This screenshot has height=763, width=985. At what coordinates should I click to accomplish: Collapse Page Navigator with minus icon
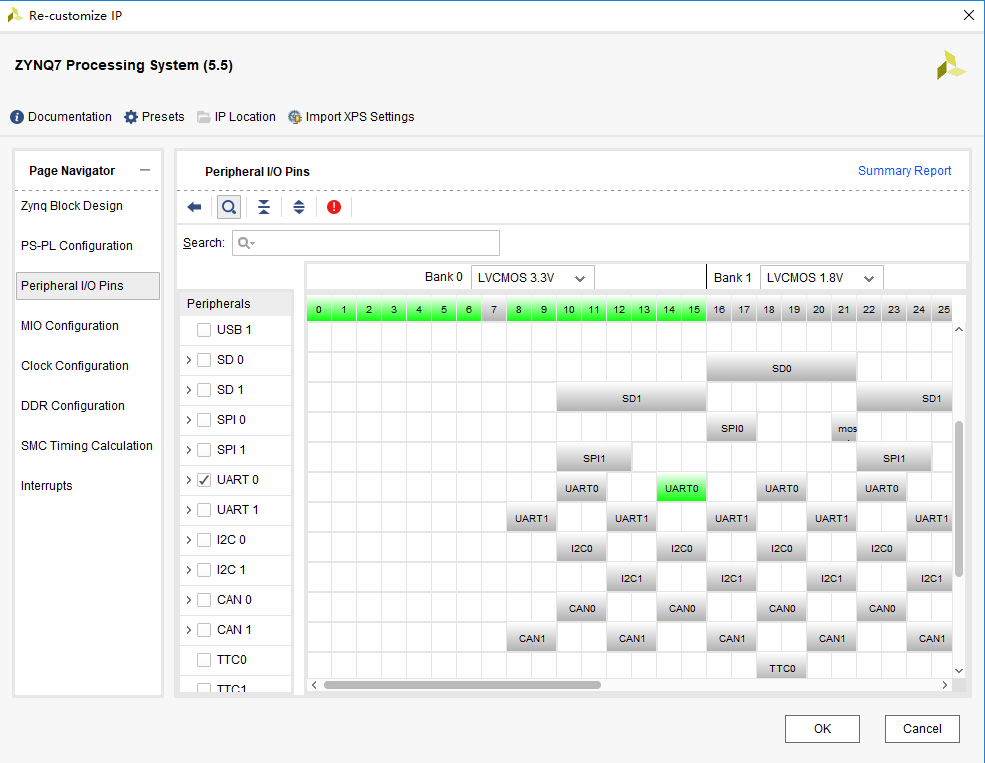[x=145, y=170]
